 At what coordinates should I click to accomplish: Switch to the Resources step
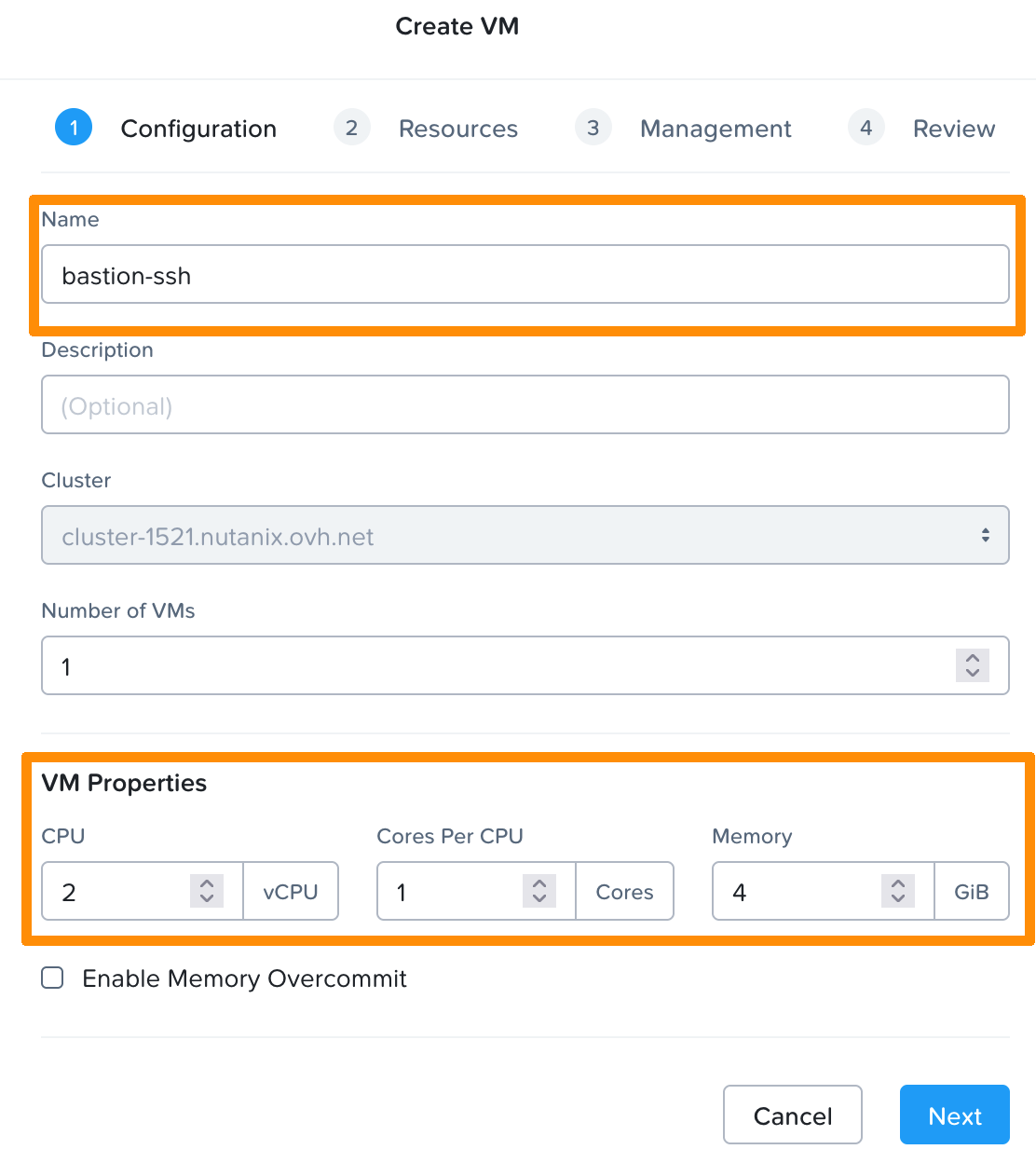458,129
